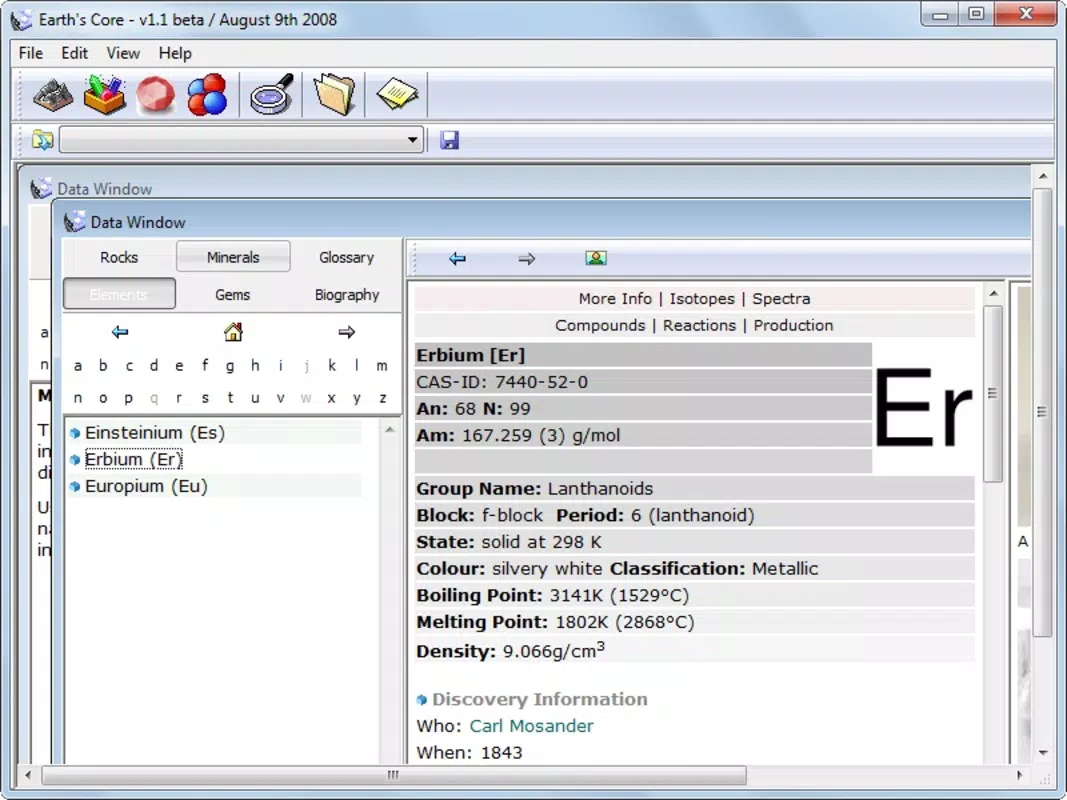1067x800 pixels.
Task: Switch to the Rocks category
Action: (x=119, y=257)
